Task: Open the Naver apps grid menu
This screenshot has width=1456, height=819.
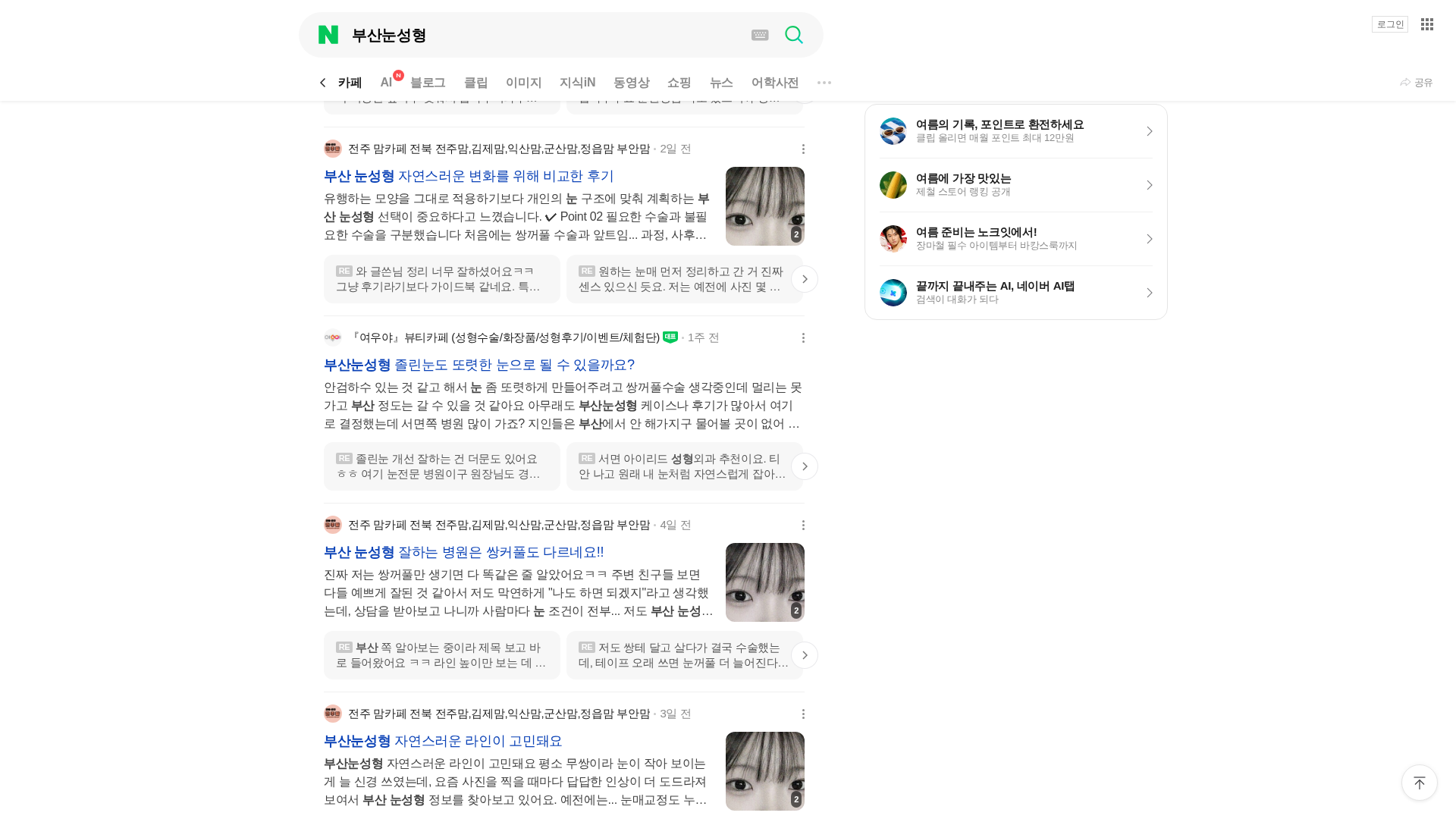Action: point(1427,24)
